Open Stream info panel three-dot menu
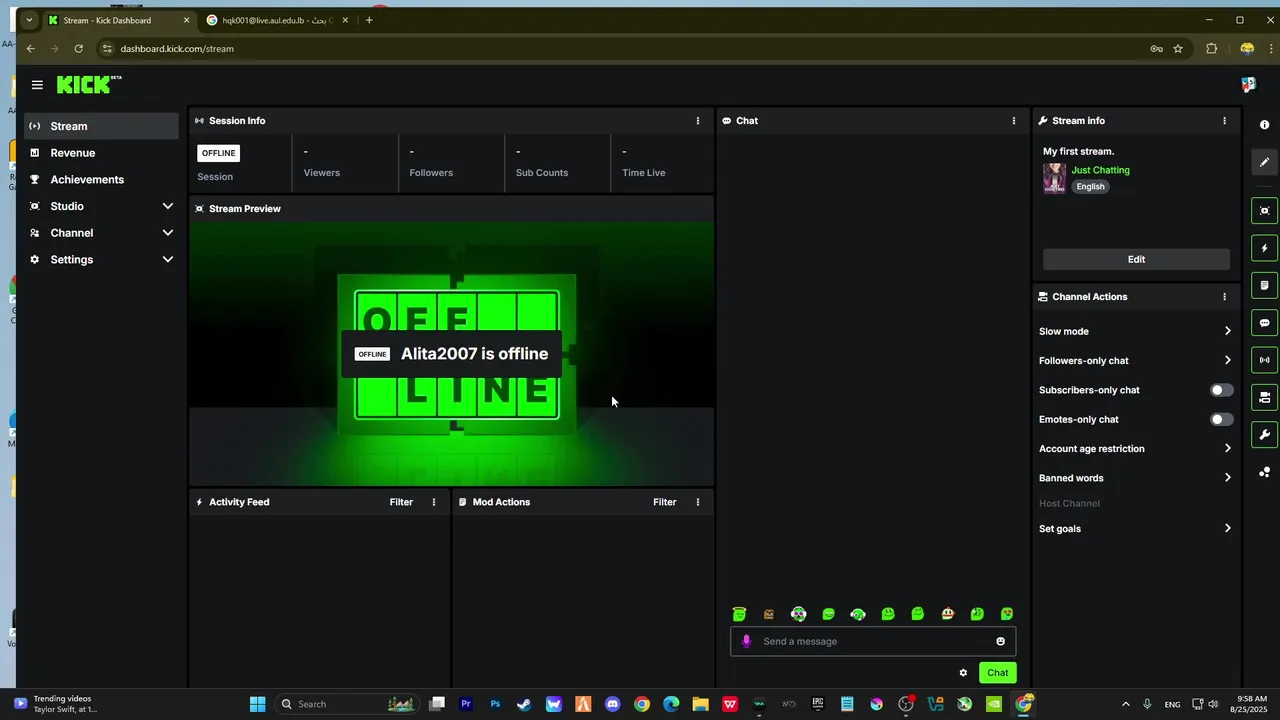The width and height of the screenshot is (1280, 720). [1224, 120]
